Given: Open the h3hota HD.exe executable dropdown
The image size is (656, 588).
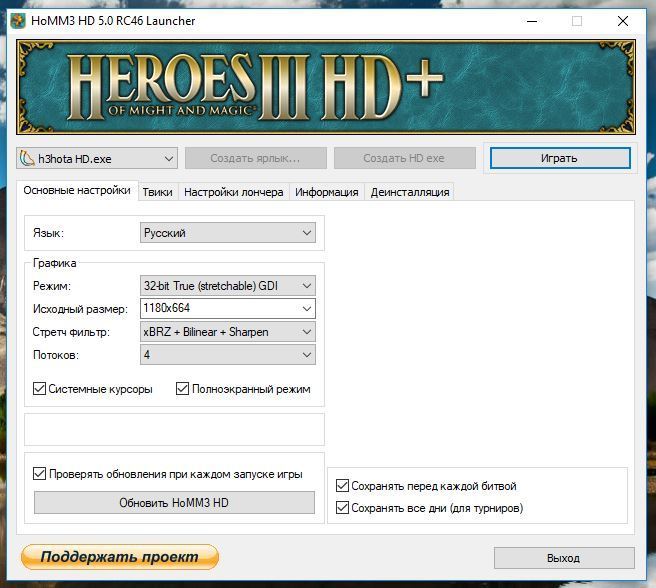Looking at the screenshot, I should point(97,158).
